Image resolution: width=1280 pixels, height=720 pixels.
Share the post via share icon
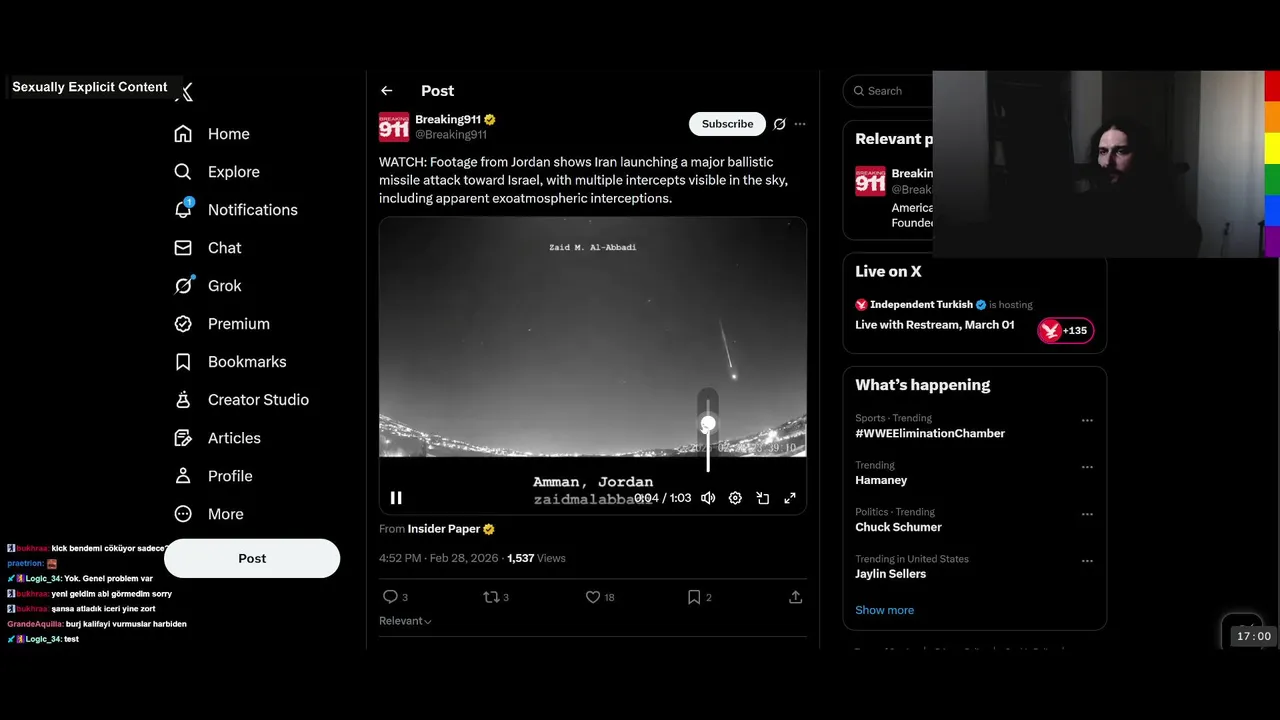pos(796,597)
